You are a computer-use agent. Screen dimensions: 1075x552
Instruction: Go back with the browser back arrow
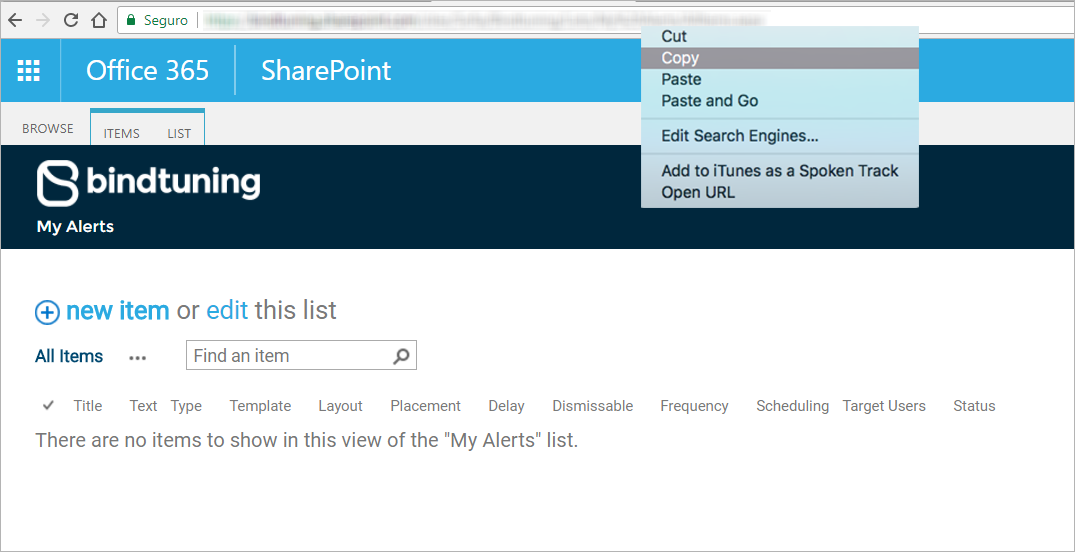click(x=14, y=20)
